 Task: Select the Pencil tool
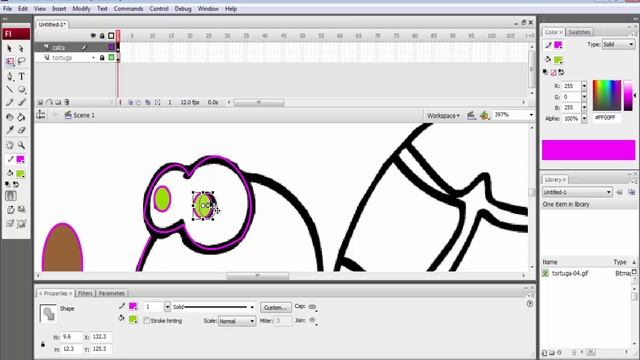[10, 102]
